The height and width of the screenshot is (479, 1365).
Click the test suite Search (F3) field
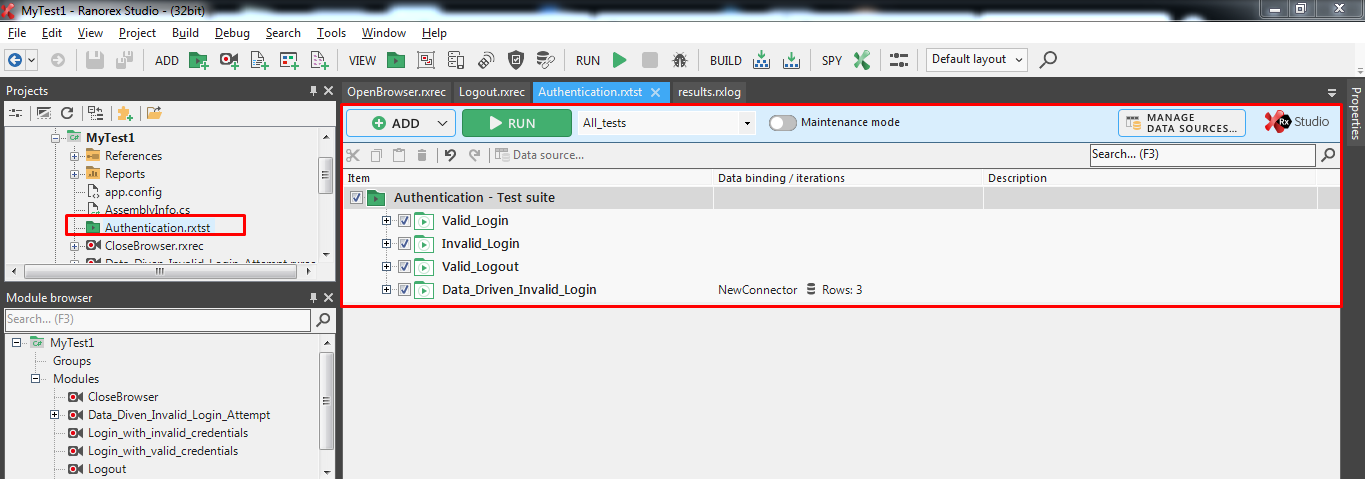1203,155
